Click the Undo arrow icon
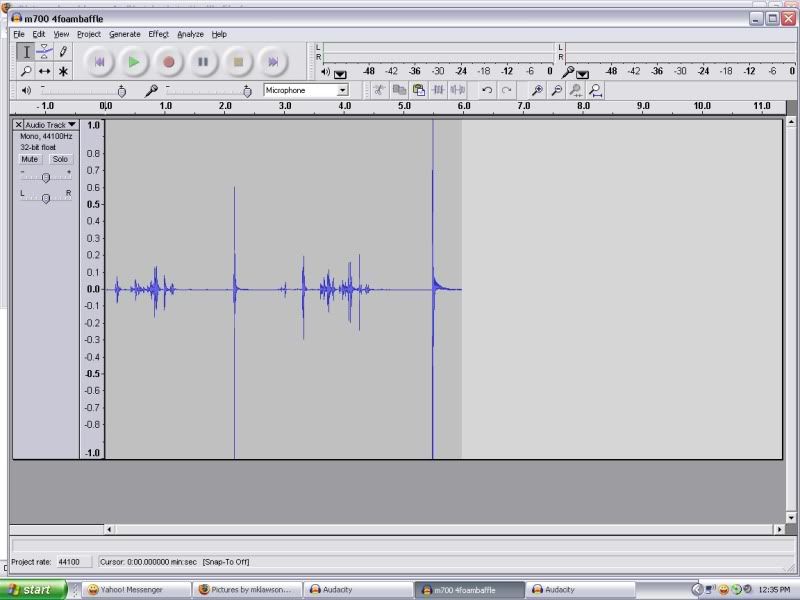800x600 pixels. pyautogui.click(x=487, y=90)
